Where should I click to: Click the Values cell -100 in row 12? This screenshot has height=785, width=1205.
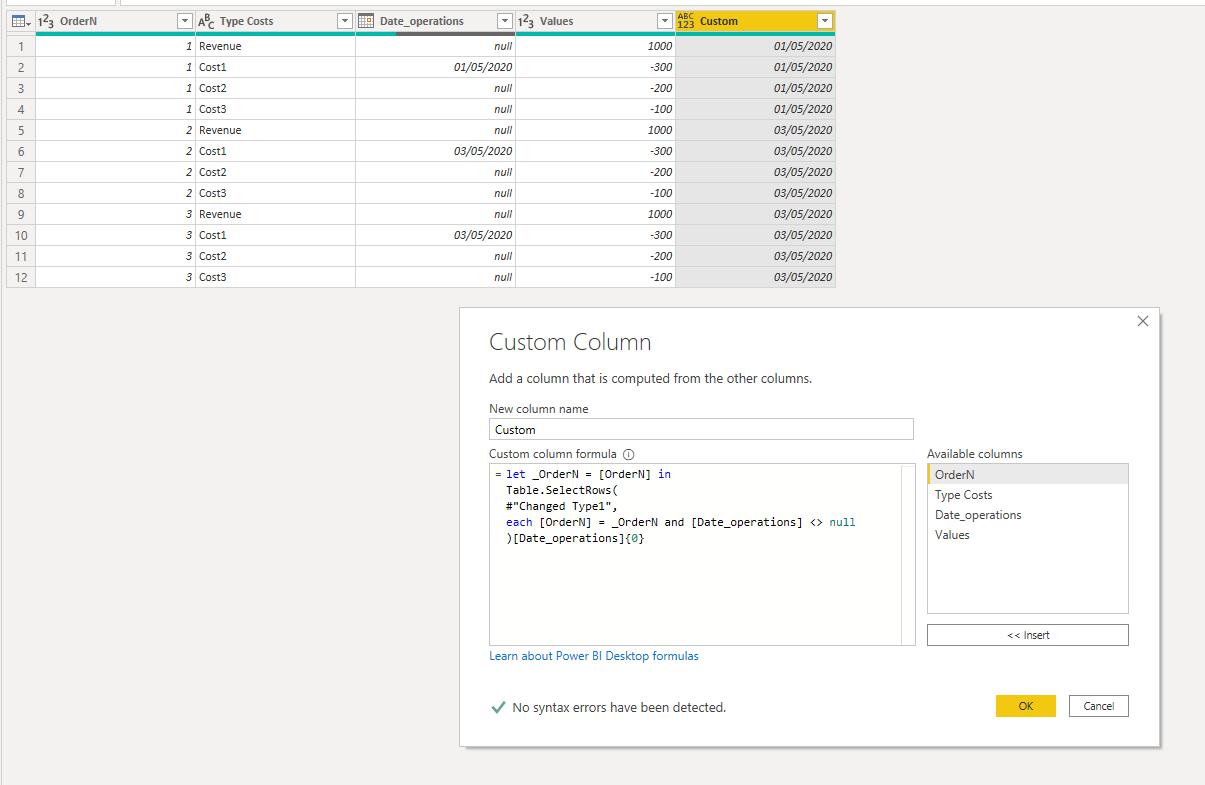point(595,277)
